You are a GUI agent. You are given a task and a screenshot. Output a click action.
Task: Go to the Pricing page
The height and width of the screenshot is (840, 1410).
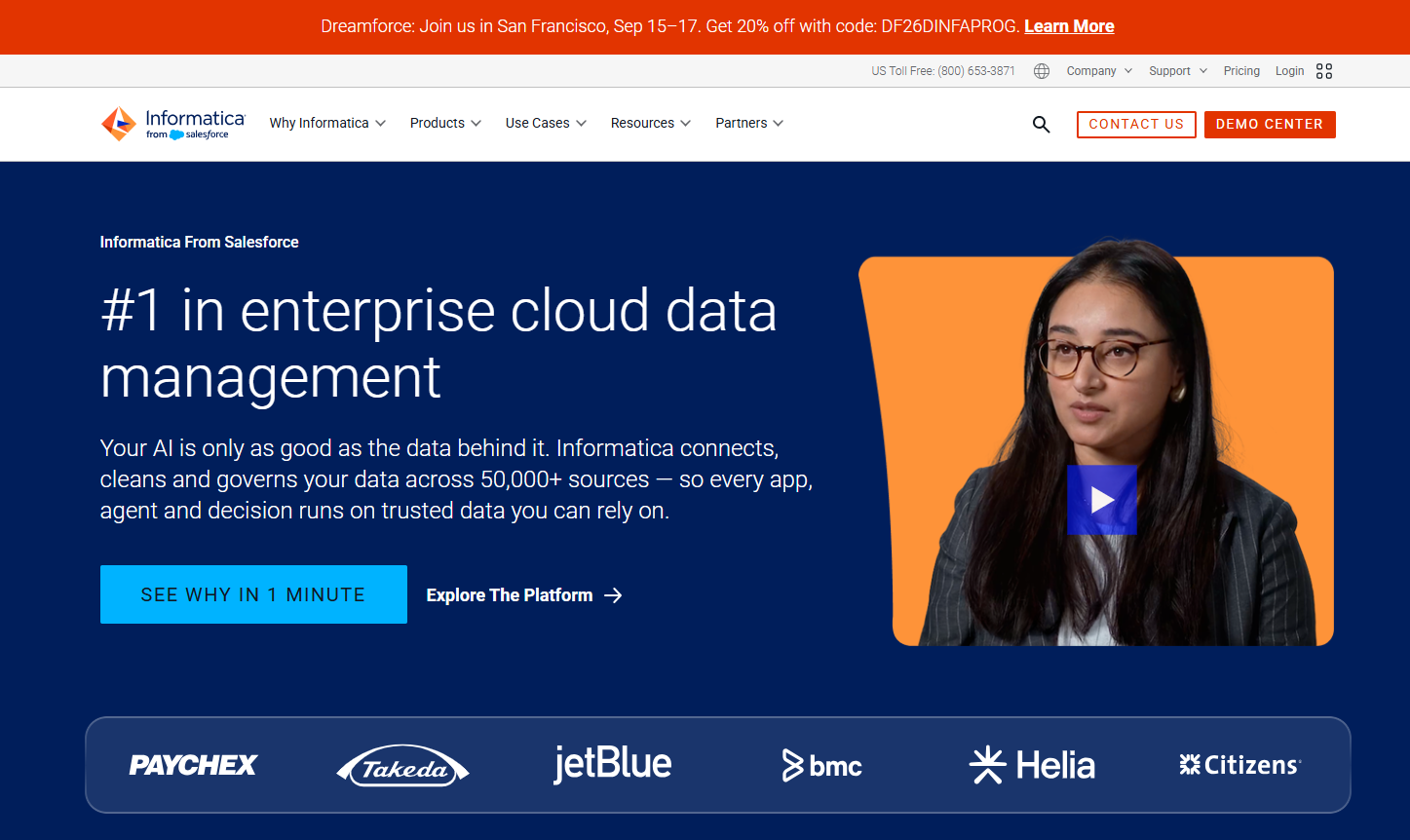point(1241,71)
